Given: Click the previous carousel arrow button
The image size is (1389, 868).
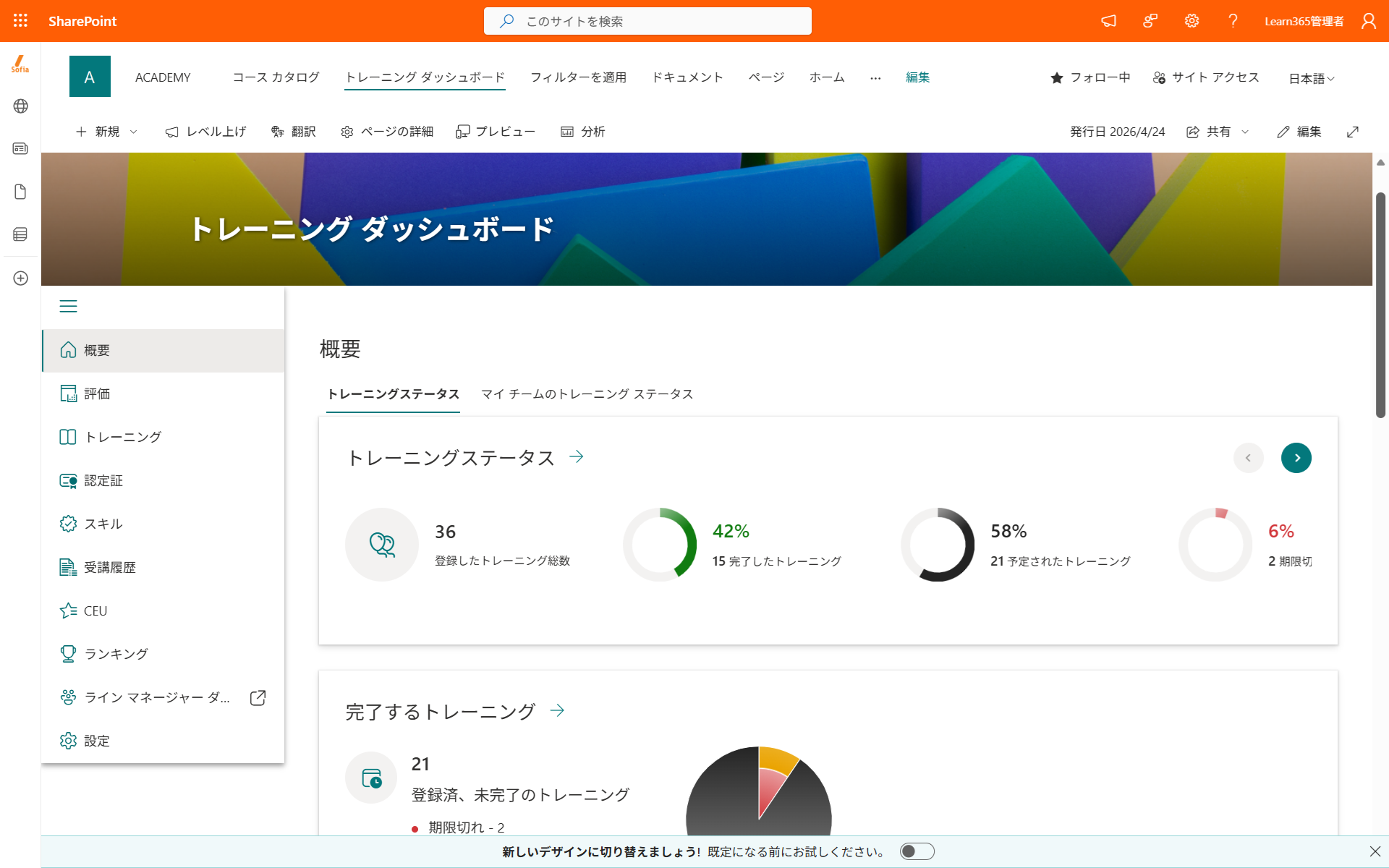Looking at the screenshot, I should point(1248,458).
